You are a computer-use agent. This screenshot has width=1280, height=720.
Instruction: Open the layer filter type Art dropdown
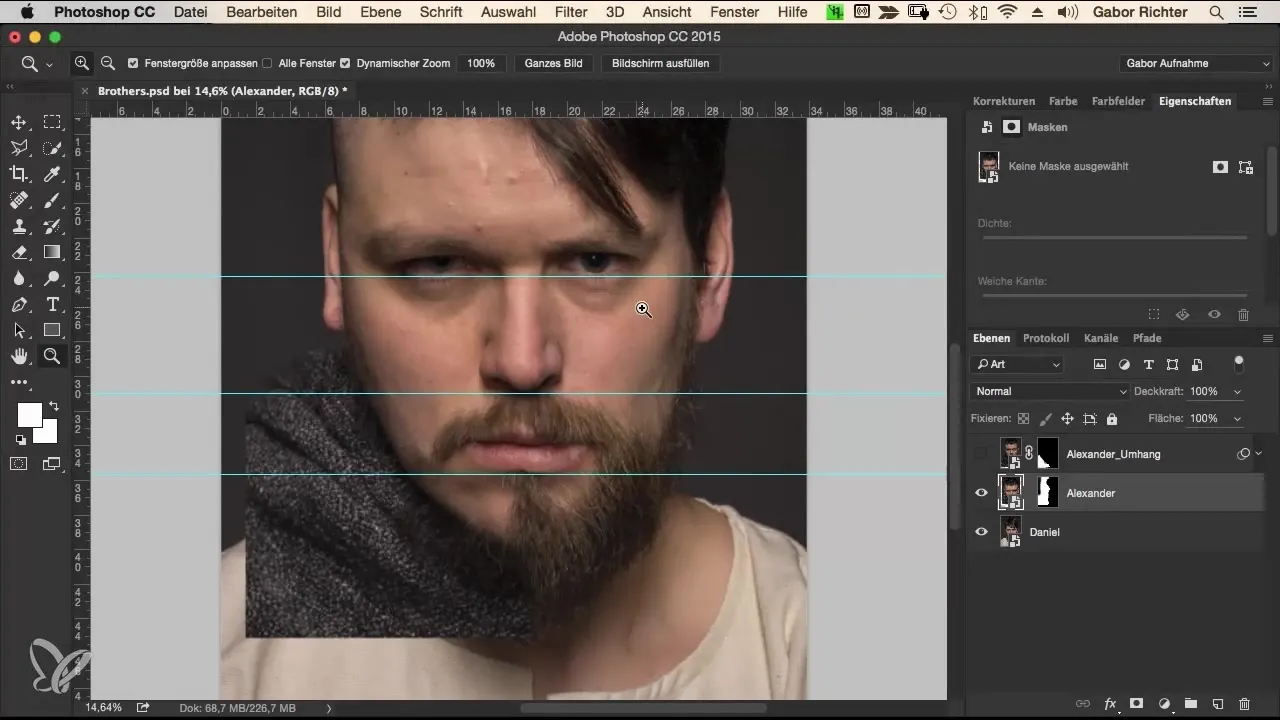coord(1016,365)
